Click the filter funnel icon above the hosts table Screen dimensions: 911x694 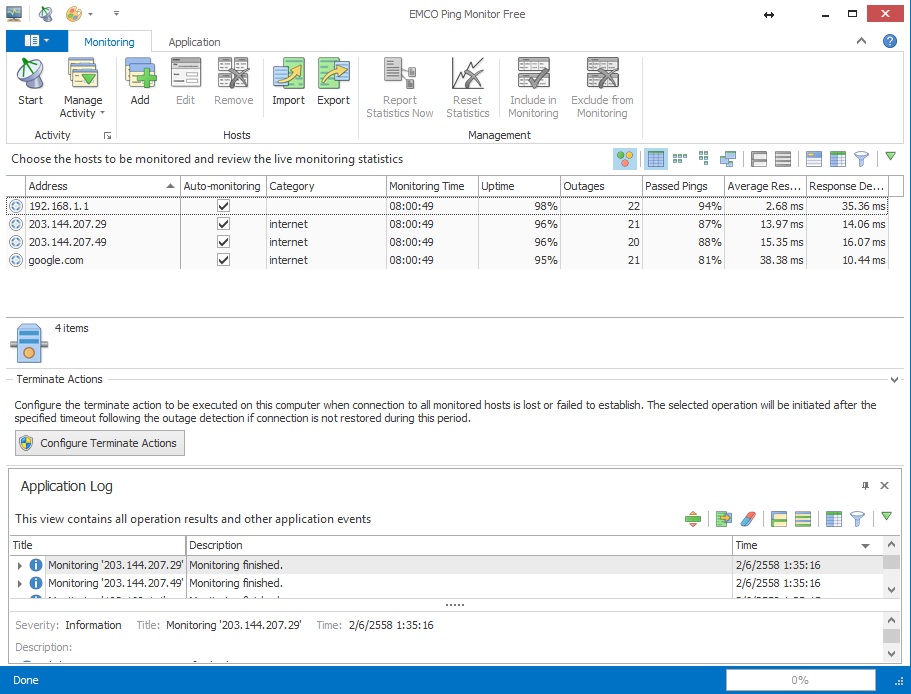click(861, 159)
